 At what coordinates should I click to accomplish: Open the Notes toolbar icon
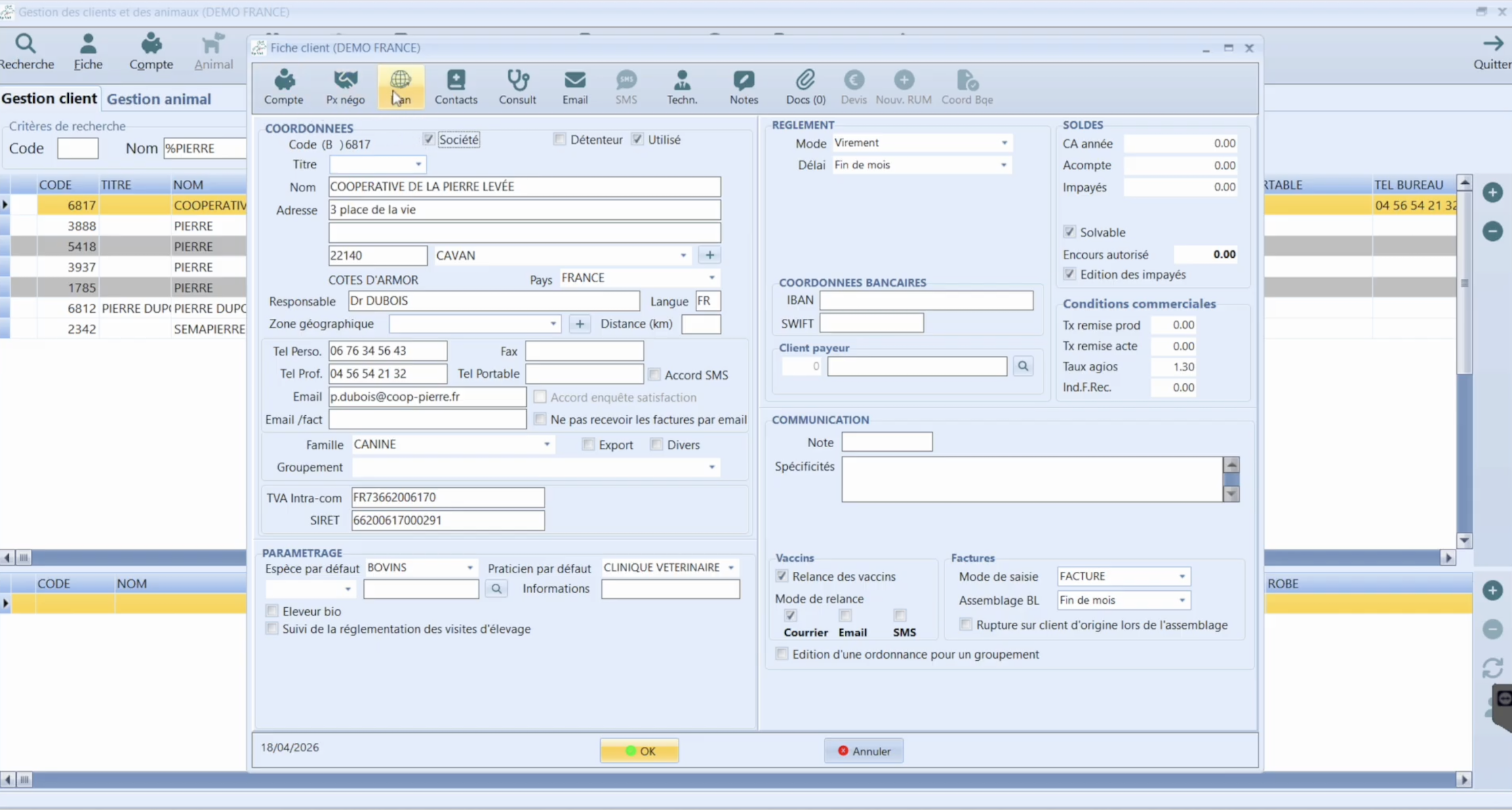click(x=743, y=87)
